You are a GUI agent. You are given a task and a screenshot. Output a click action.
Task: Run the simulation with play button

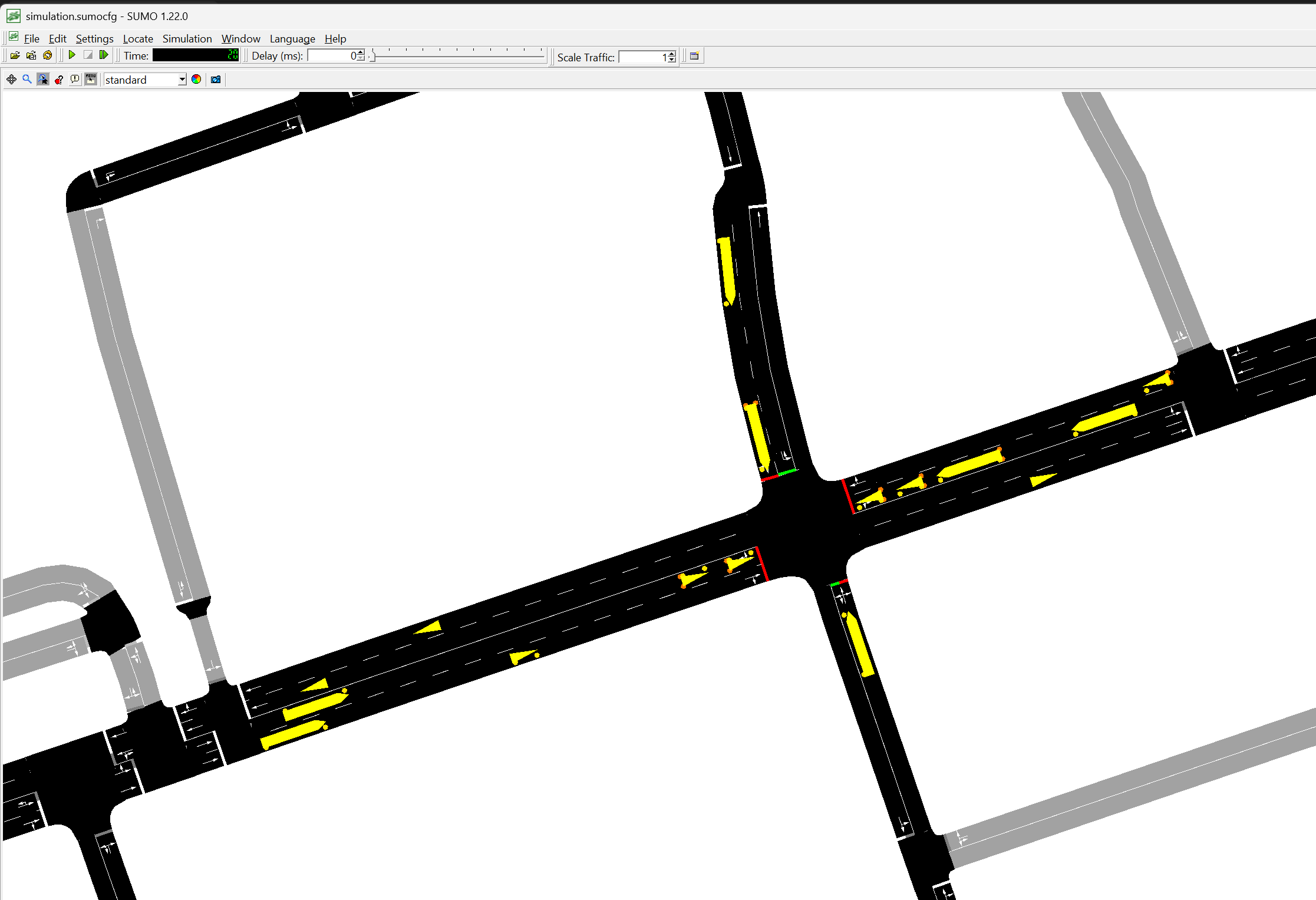point(72,55)
